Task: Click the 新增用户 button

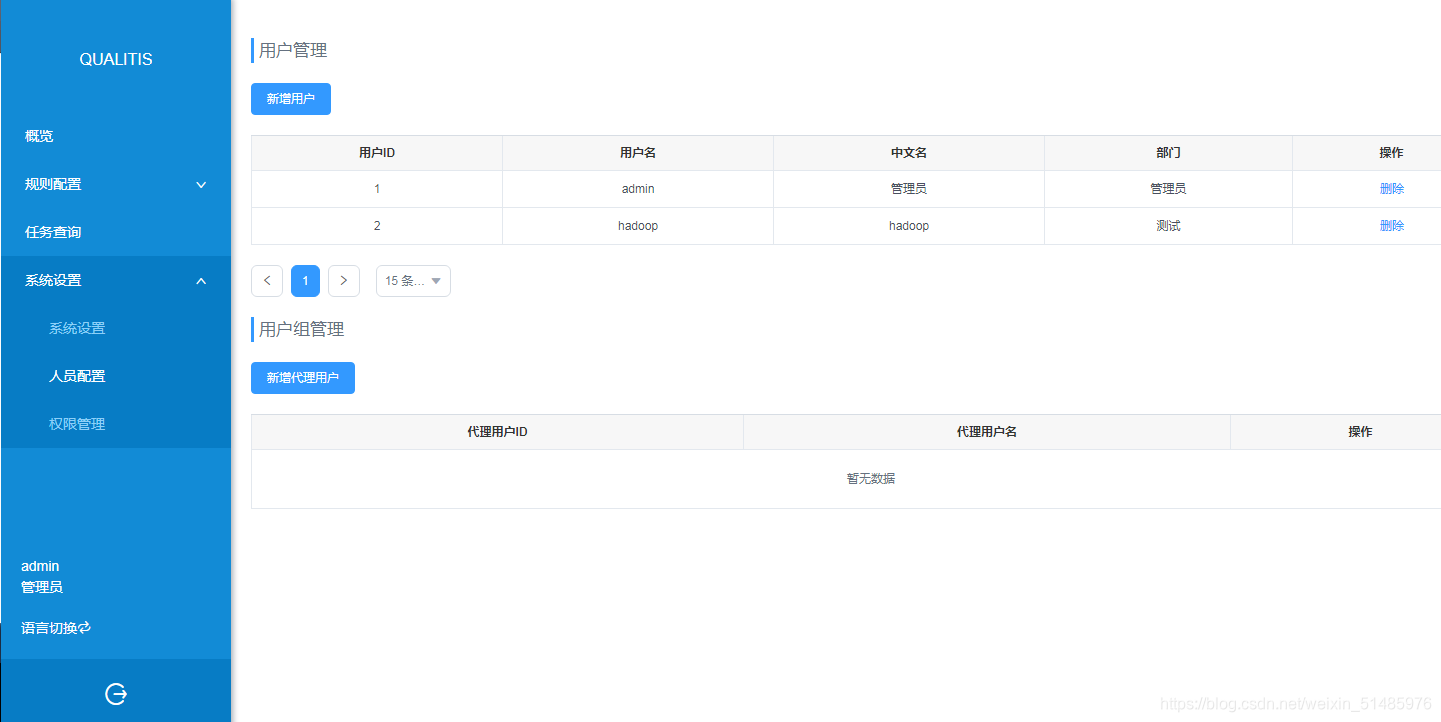Action: tap(290, 99)
